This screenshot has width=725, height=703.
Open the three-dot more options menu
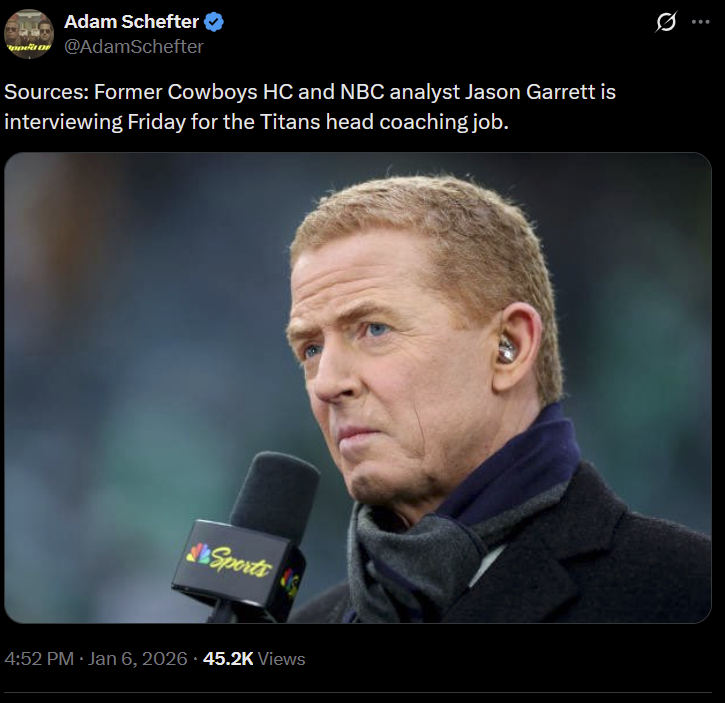700,22
